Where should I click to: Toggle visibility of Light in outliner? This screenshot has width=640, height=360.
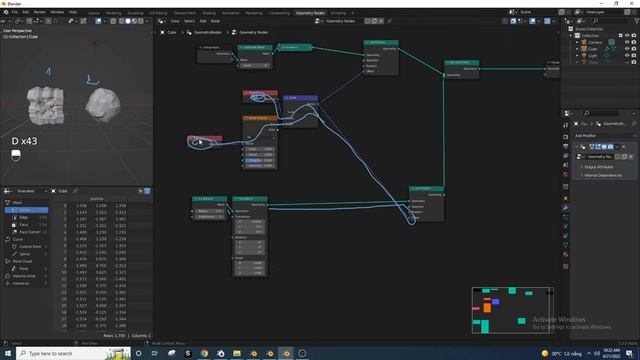[x=627, y=55]
